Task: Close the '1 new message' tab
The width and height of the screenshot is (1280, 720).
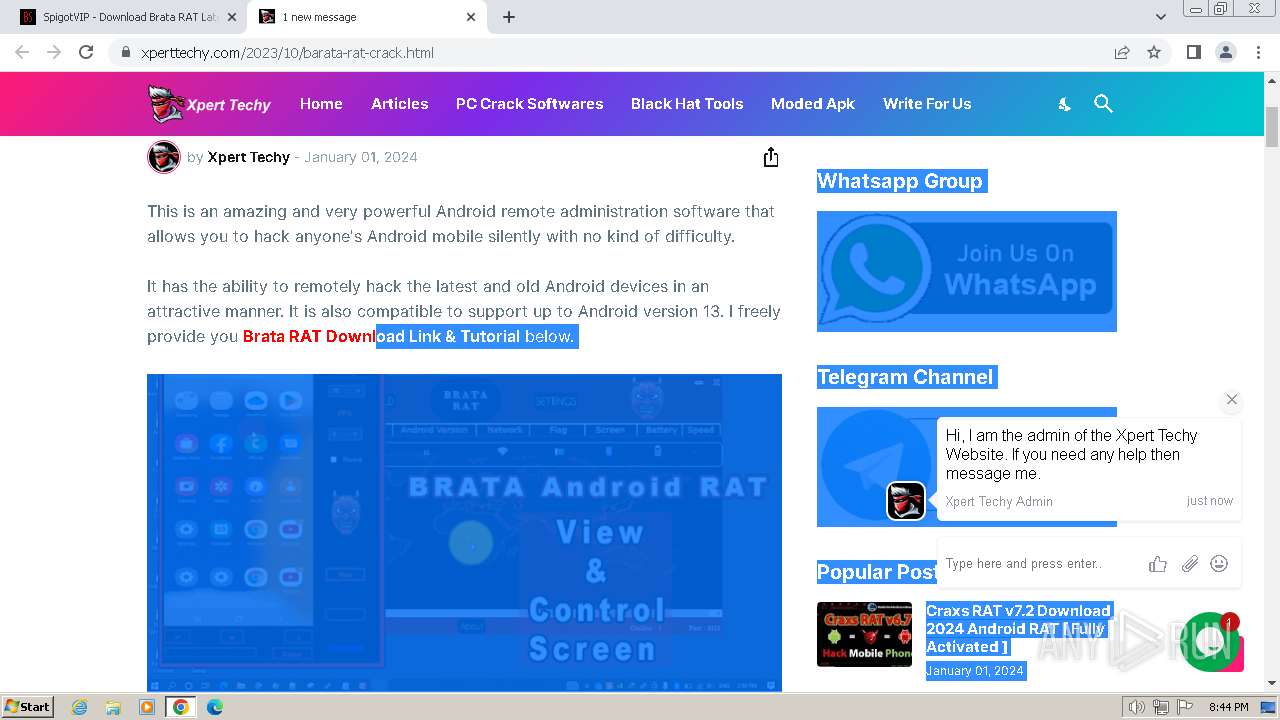Action: pos(471,17)
